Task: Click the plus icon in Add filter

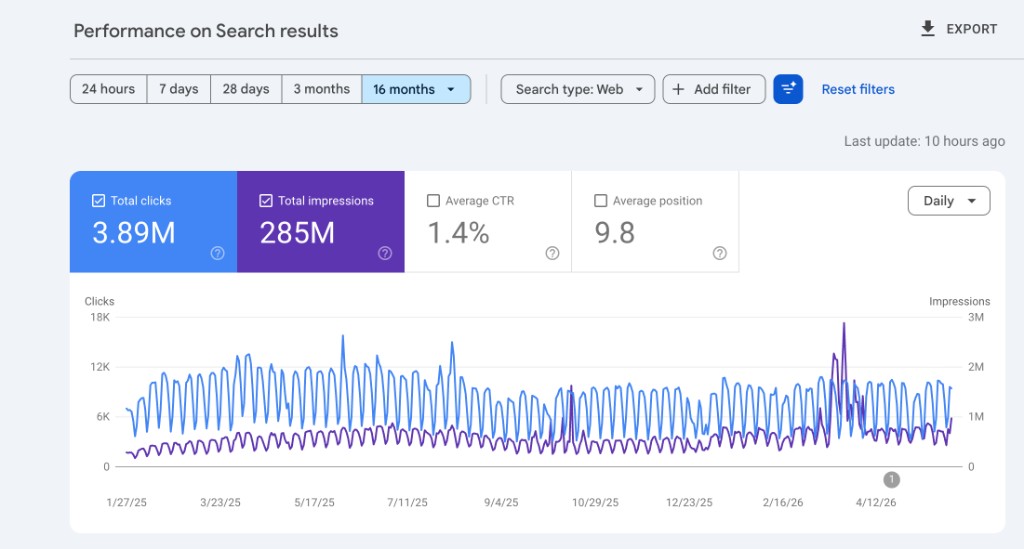Action: [x=679, y=89]
